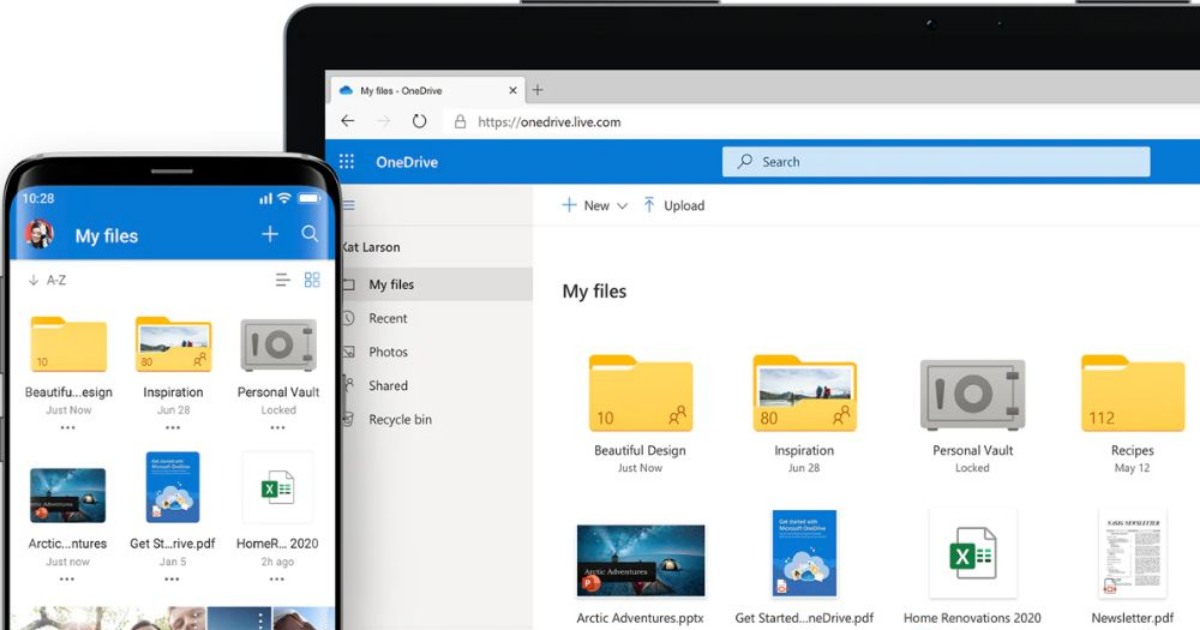Open the Microsoft 365 app launcher waffle icon
This screenshot has width=1200, height=630.
point(345,161)
